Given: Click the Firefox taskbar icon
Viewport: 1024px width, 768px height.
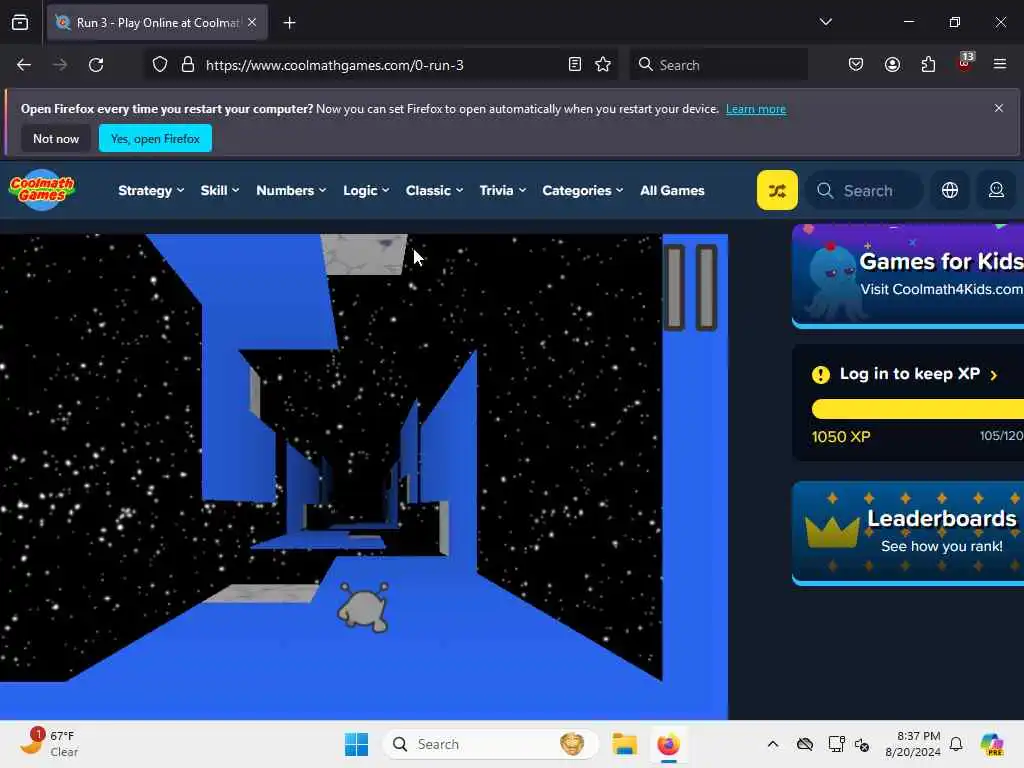Looking at the screenshot, I should click(x=668, y=744).
